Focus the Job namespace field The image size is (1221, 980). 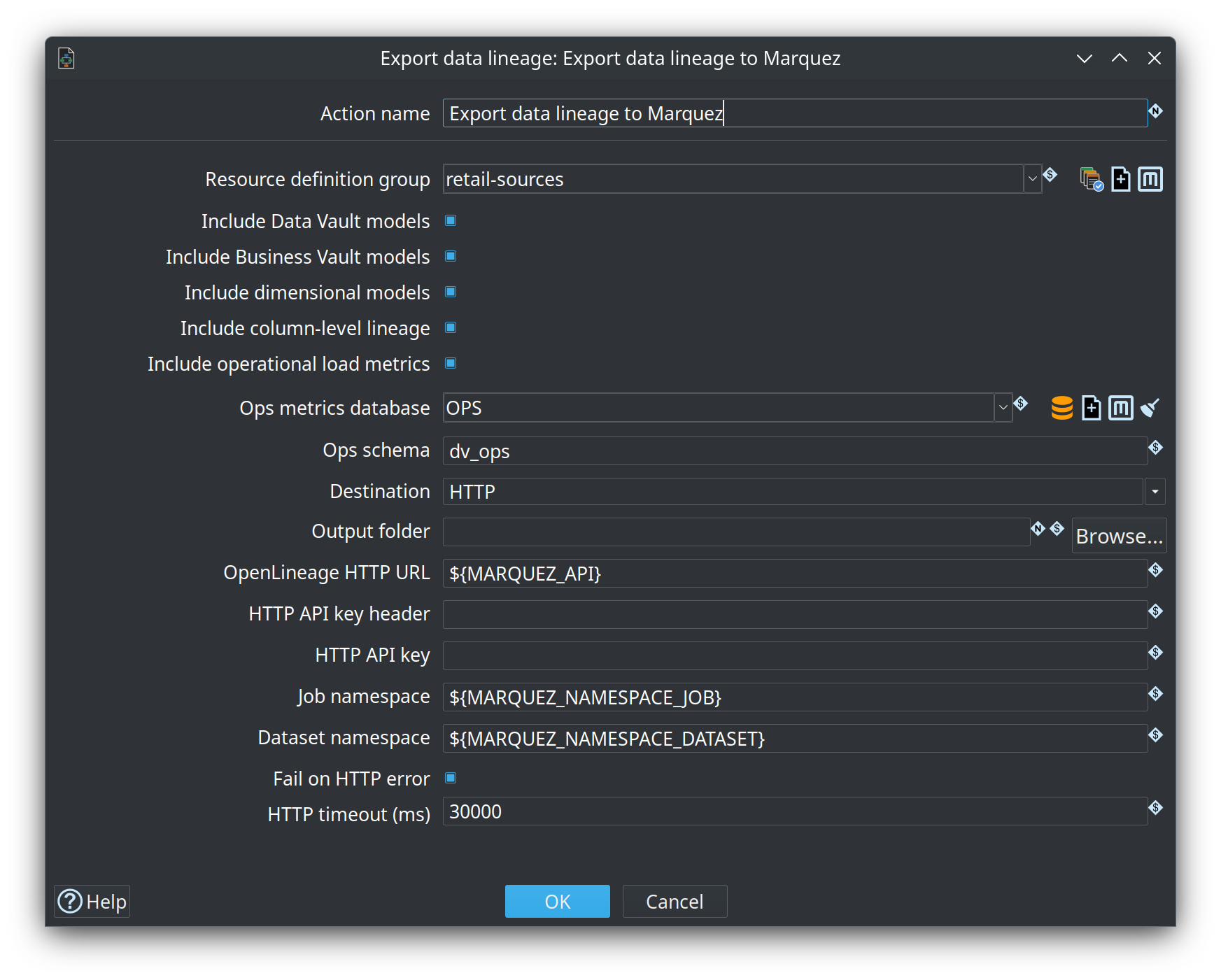[795, 697]
